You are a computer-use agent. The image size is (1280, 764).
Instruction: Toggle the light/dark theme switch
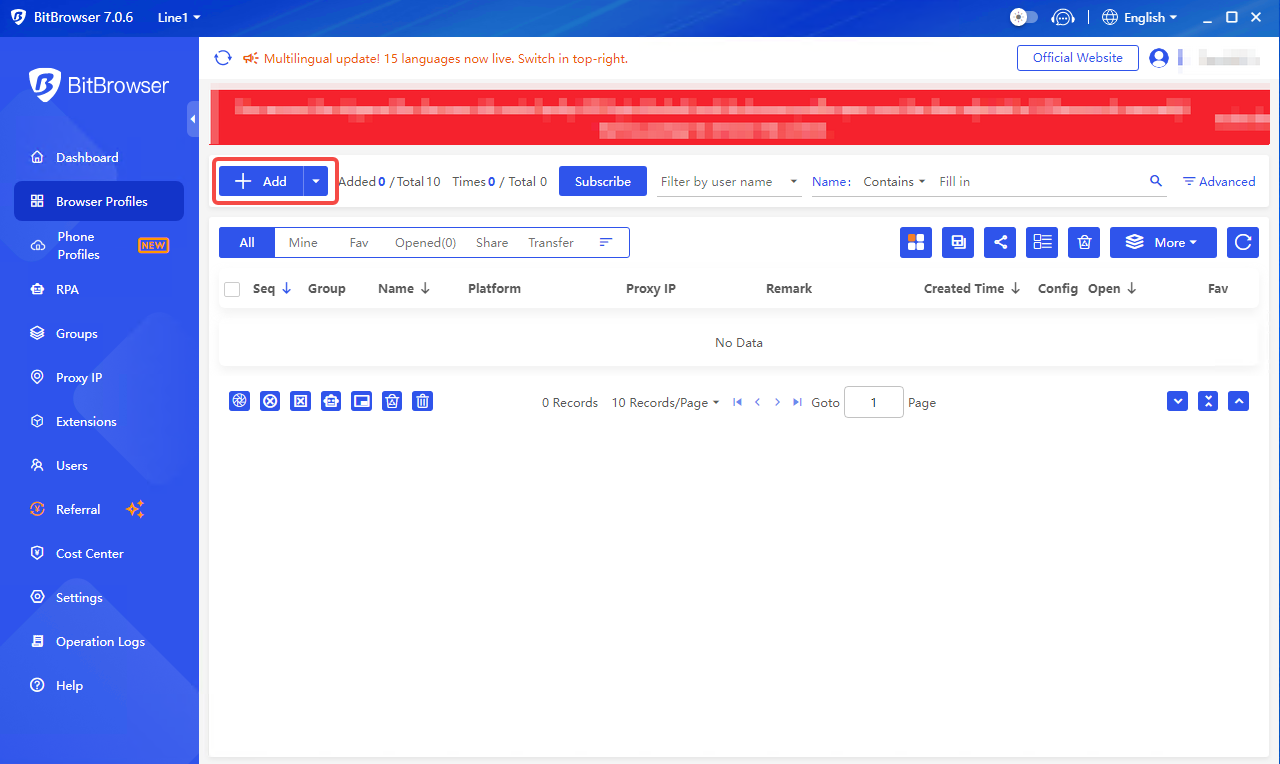(x=1024, y=17)
